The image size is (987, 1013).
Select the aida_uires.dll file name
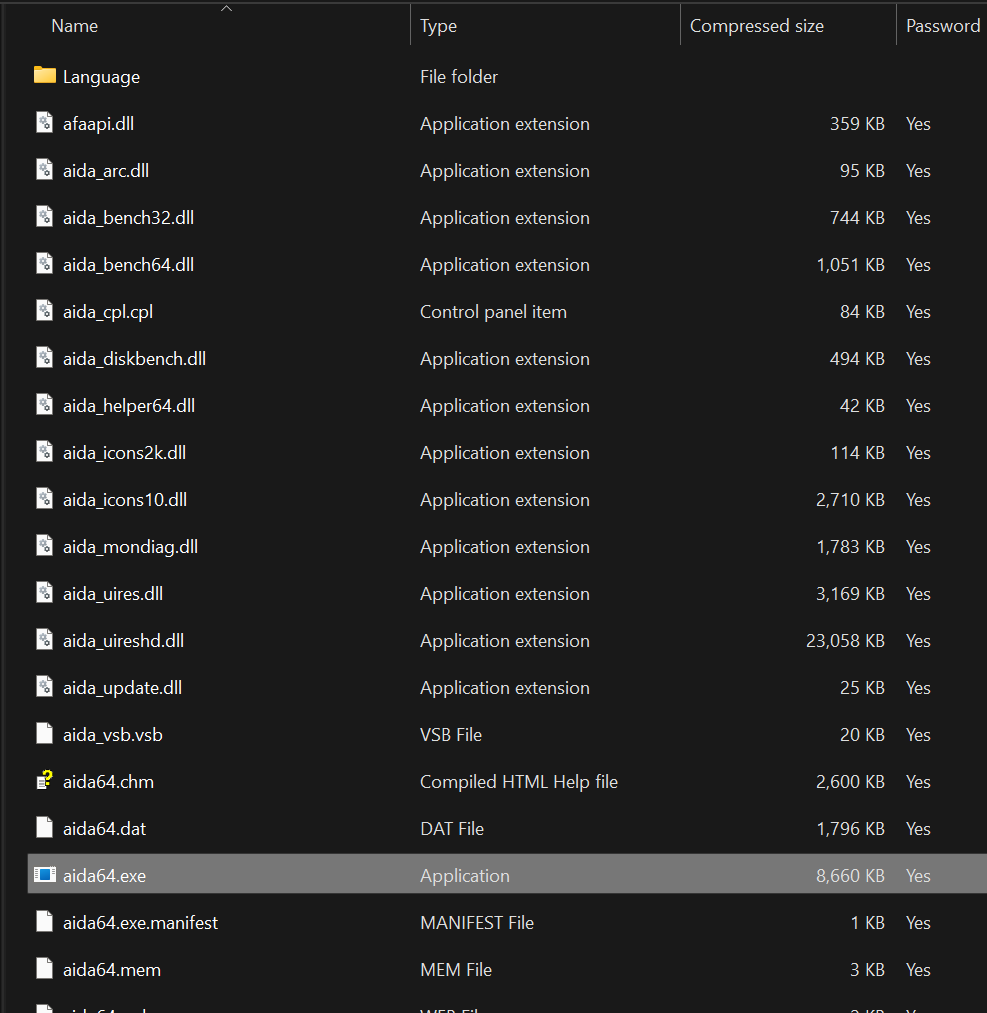(113, 594)
